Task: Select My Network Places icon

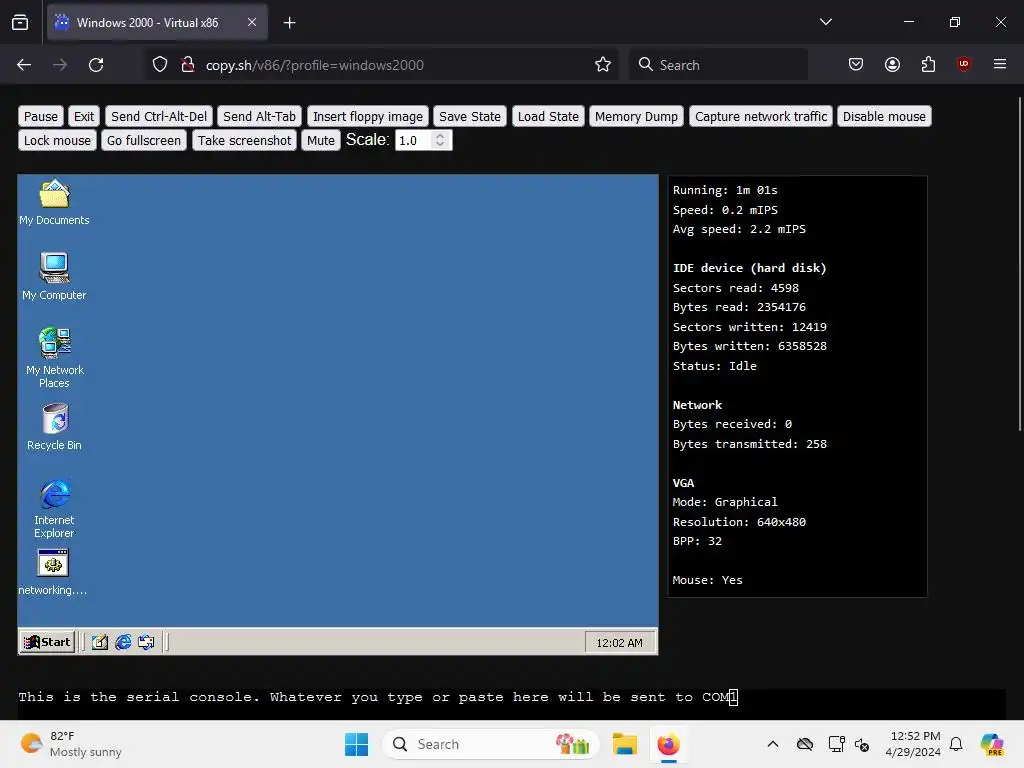Action: point(54,357)
